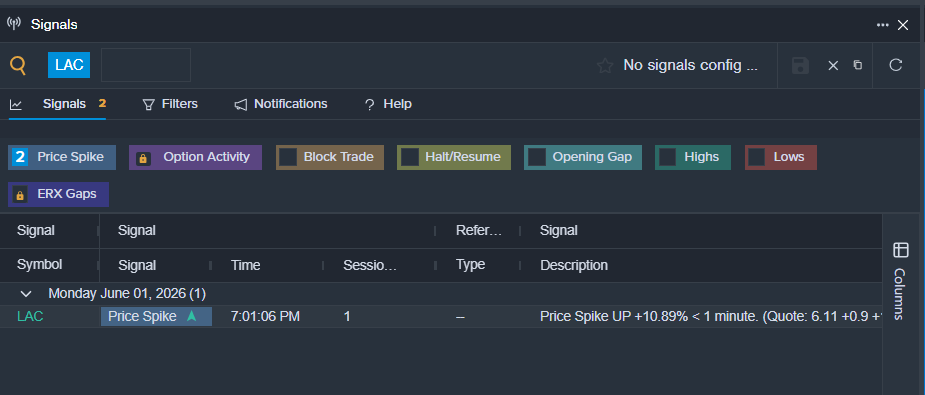Toggle the Highs signal checkbox
Screen dimensions: 925x395
[x=668, y=157]
